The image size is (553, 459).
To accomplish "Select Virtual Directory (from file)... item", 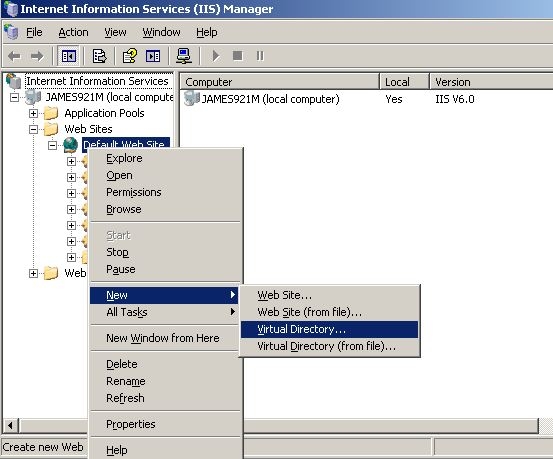I will [329, 346].
